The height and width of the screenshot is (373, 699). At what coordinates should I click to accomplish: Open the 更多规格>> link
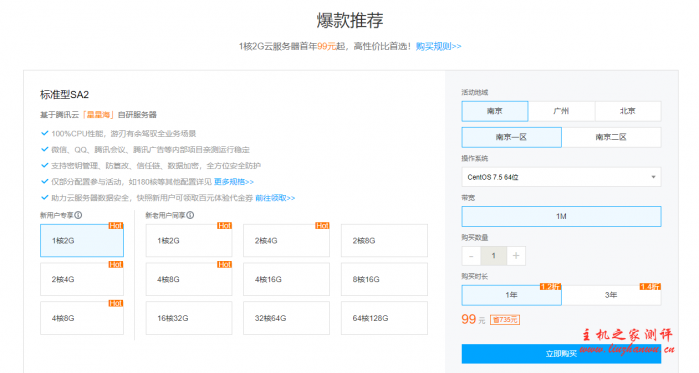click(x=234, y=182)
